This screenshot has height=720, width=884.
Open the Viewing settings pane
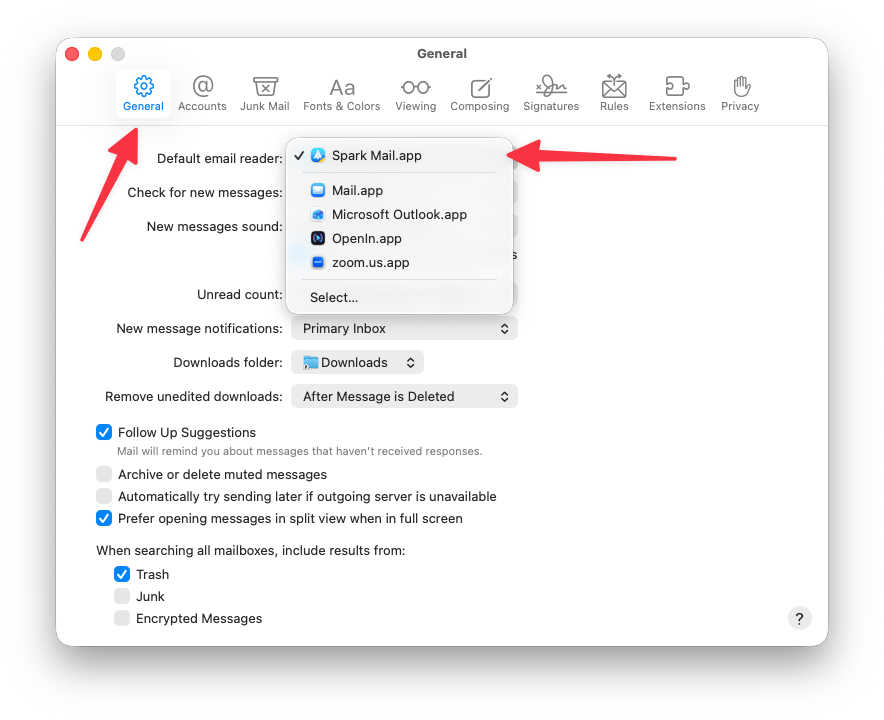click(x=415, y=94)
